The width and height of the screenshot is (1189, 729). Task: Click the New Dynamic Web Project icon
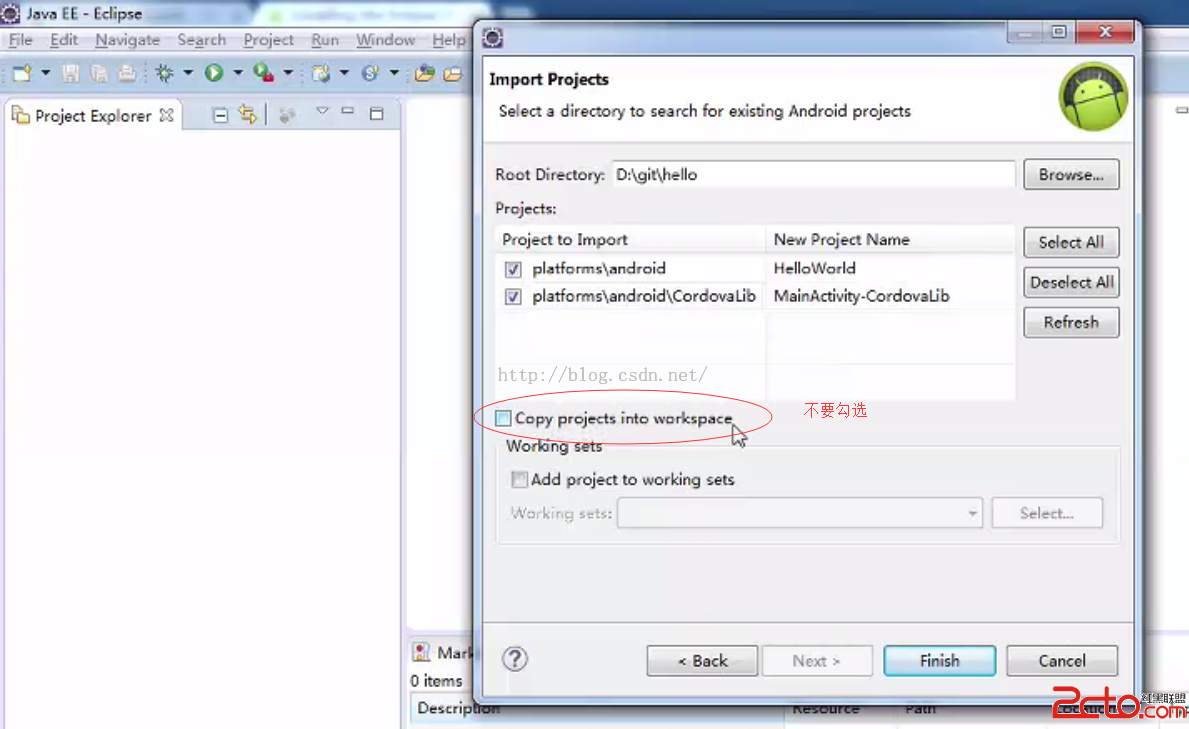coord(321,73)
